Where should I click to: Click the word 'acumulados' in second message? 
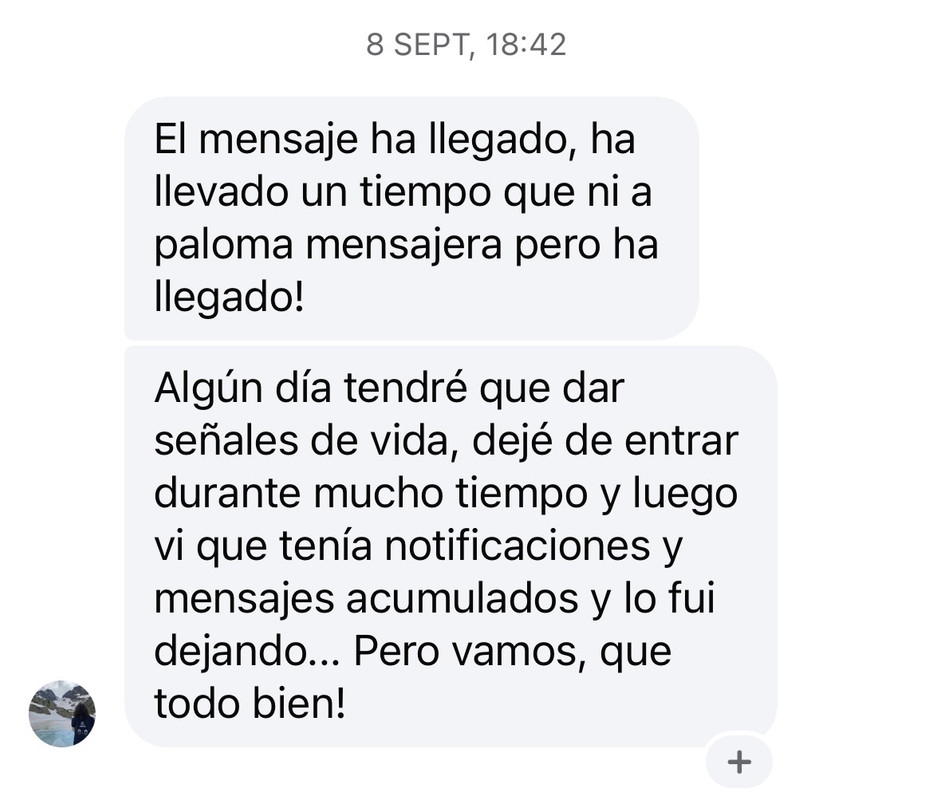pyautogui.click(x=462, y=598)
